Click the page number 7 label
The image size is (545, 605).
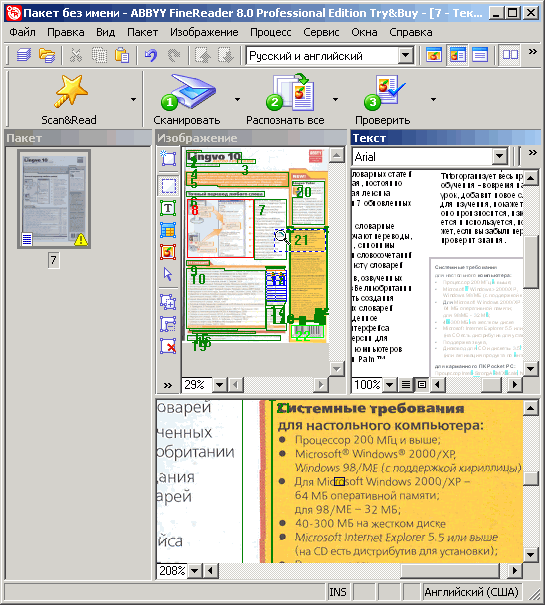[x=54, y=260]
